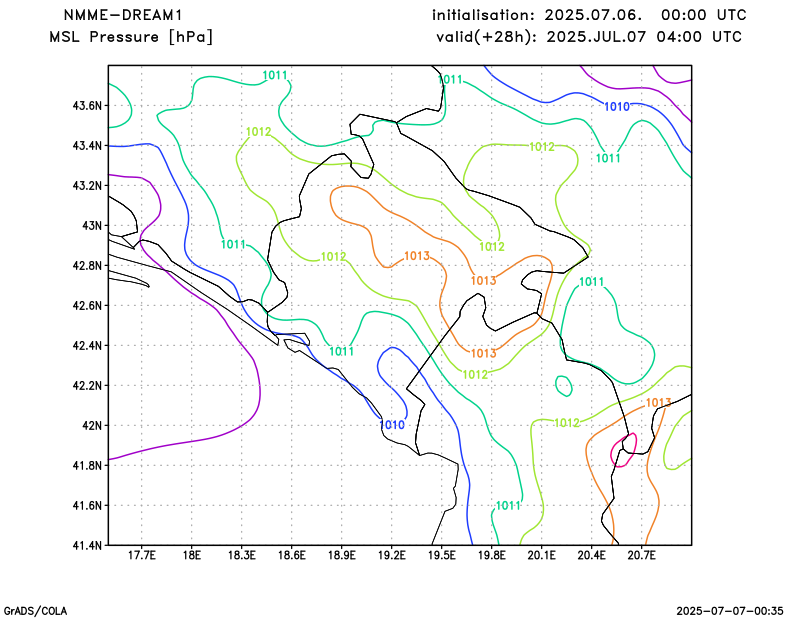The height and width of the screenshot is (618, 800).
Task: Select the "20.7E" longitude label
Action: (x=641, y=555)
